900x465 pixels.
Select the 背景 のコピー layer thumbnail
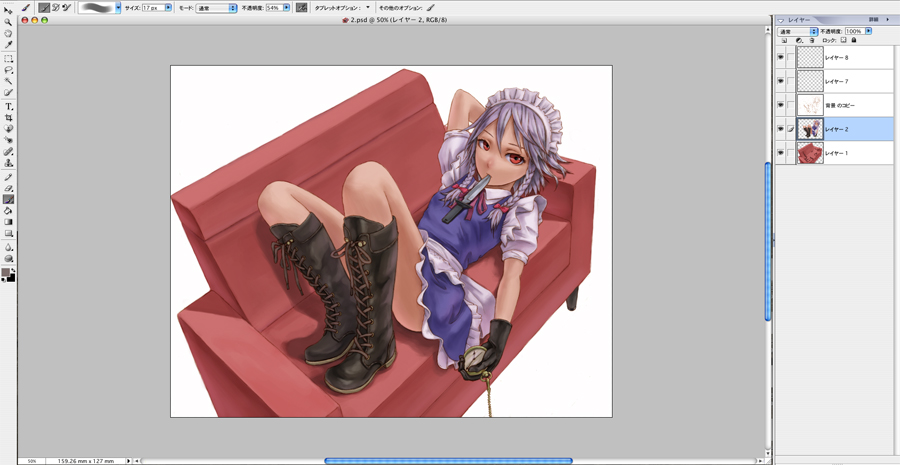(810, 105)
